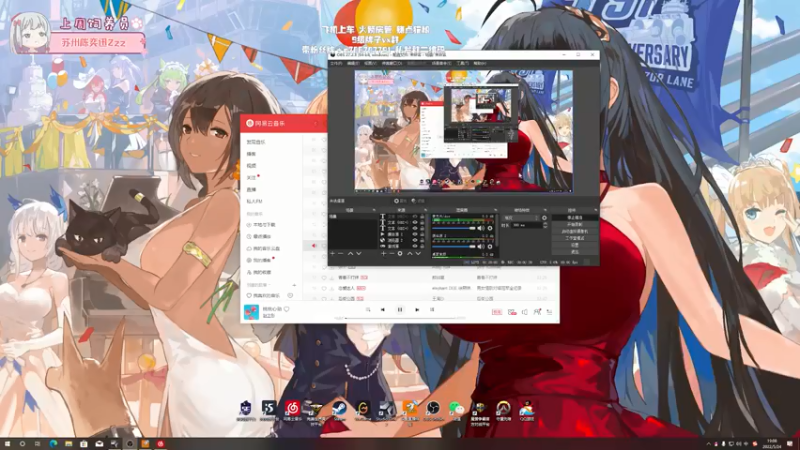Viewport: 800px width, 450px height.
Task: Lock the browser source in the Sources list
Action: click(422, 240)
